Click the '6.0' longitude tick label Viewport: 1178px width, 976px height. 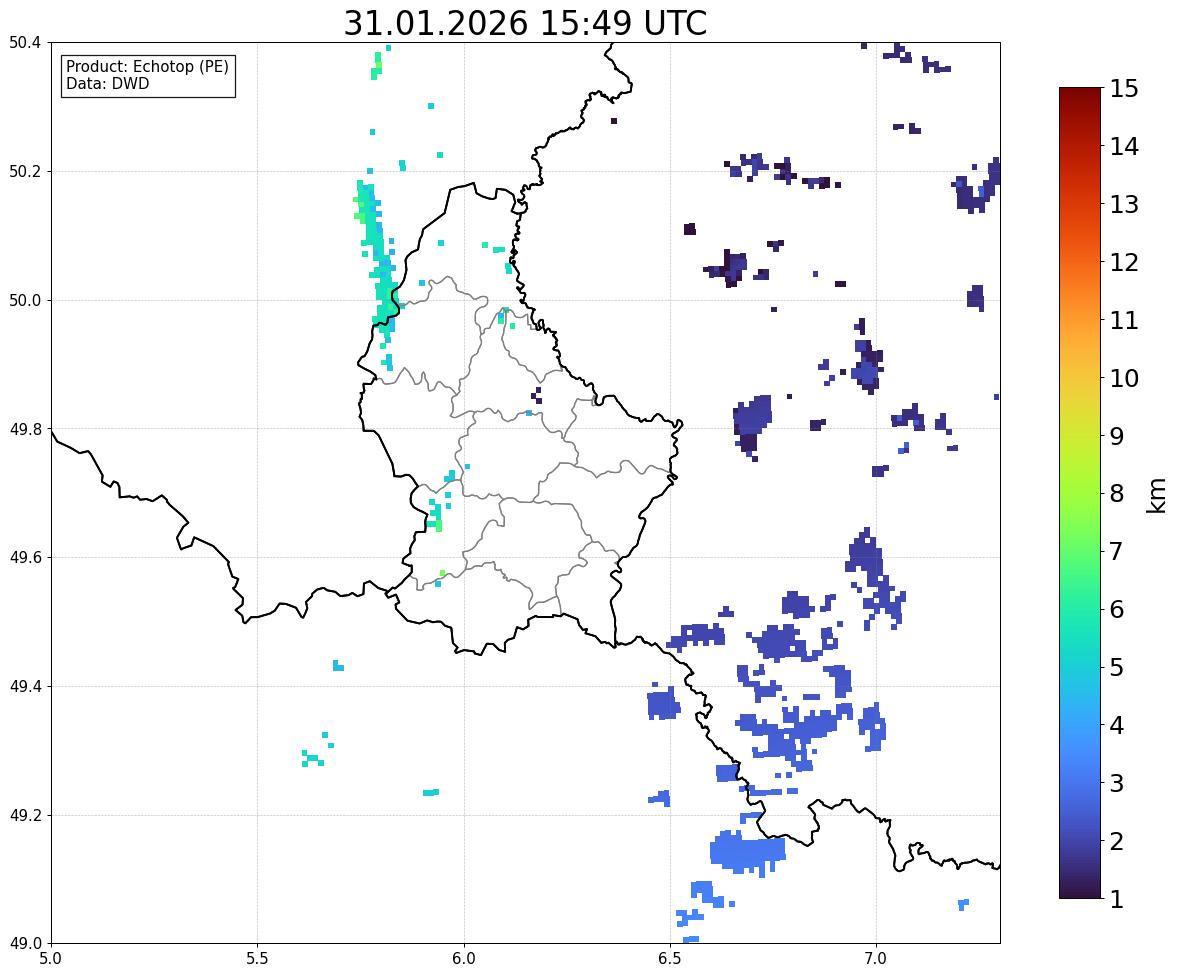464,959
